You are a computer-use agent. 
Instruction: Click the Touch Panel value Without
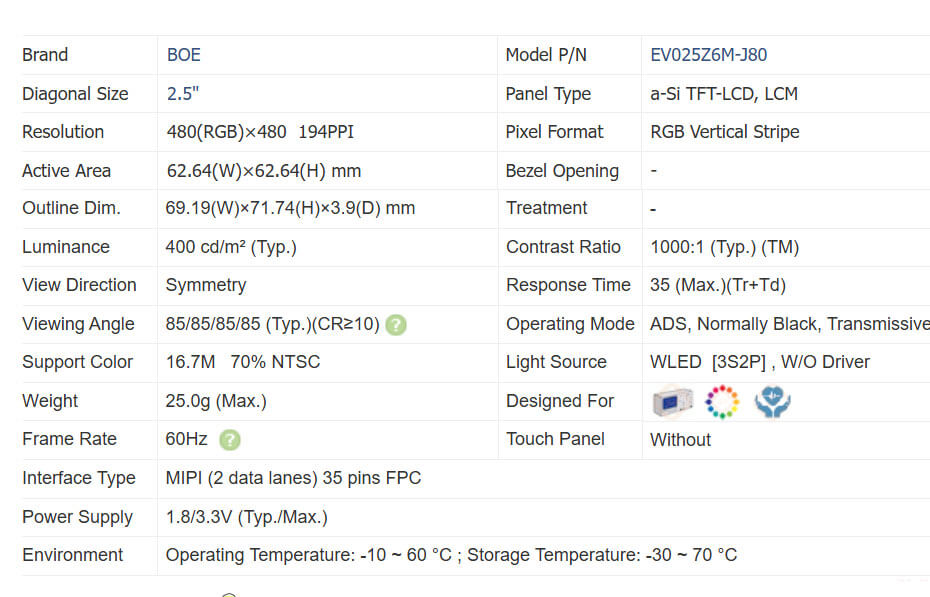[x=680, y=439]
